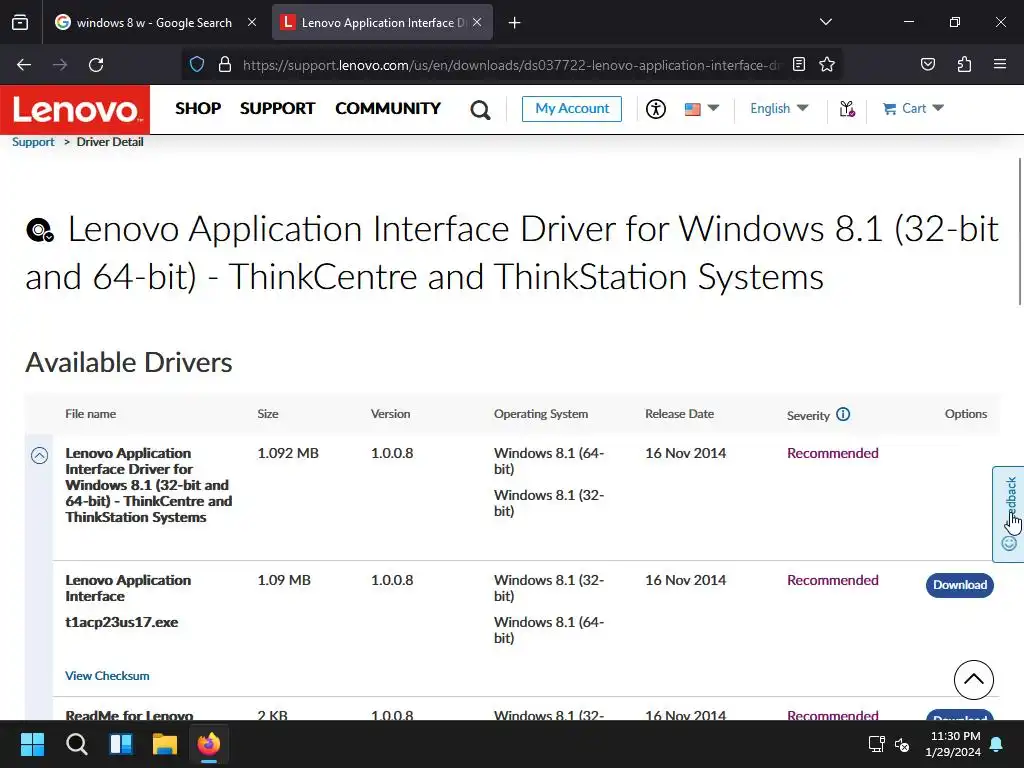Click the File name column header

(x=90, y=414)
